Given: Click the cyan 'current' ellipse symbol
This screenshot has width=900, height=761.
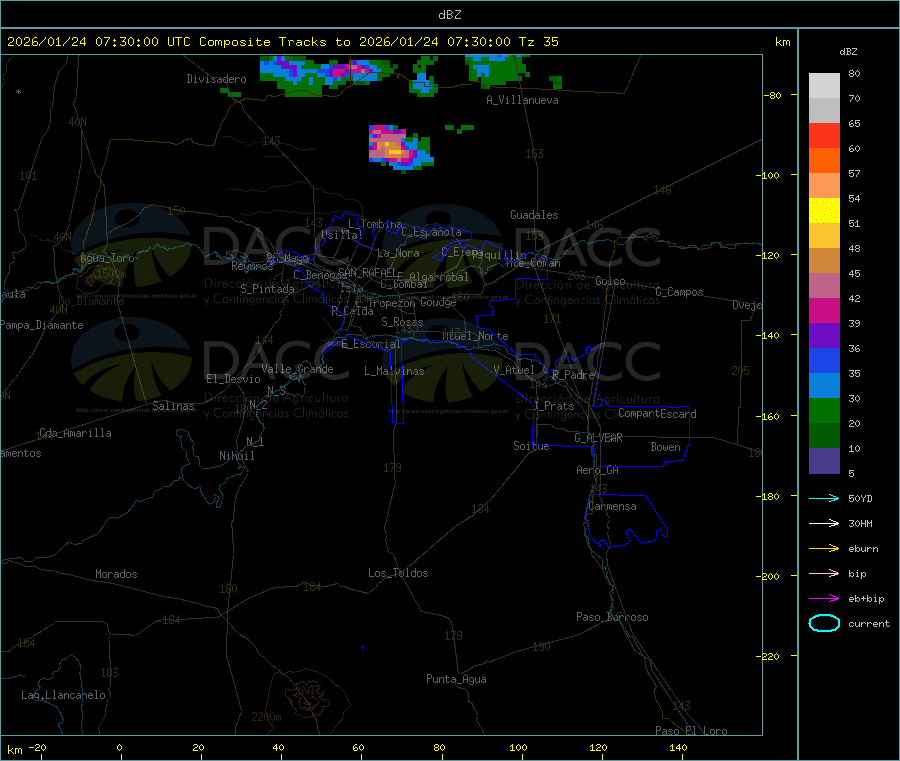Looking at the screenshot, I should click(824, 623).
